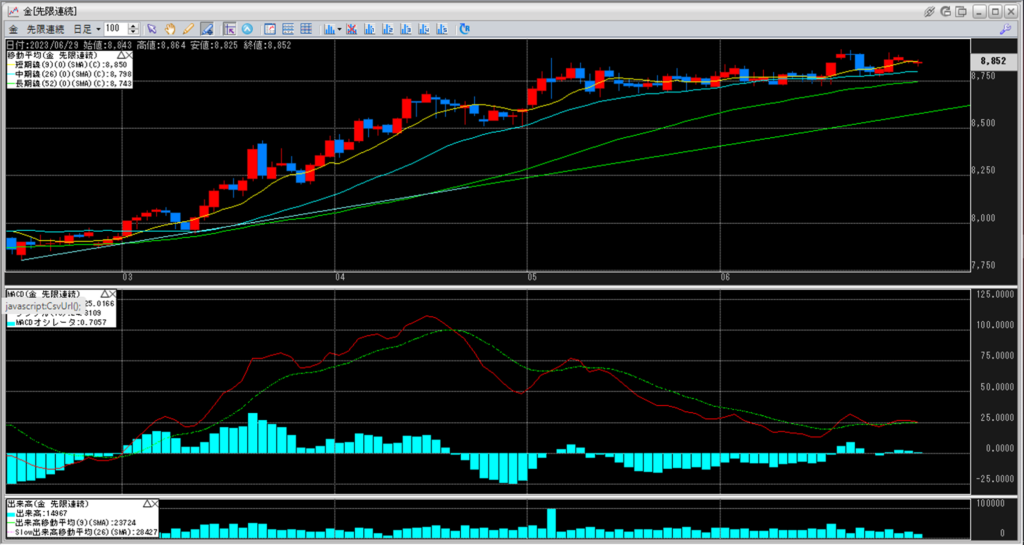Click the circular reload chart icon in toolbar

[465, 29]
